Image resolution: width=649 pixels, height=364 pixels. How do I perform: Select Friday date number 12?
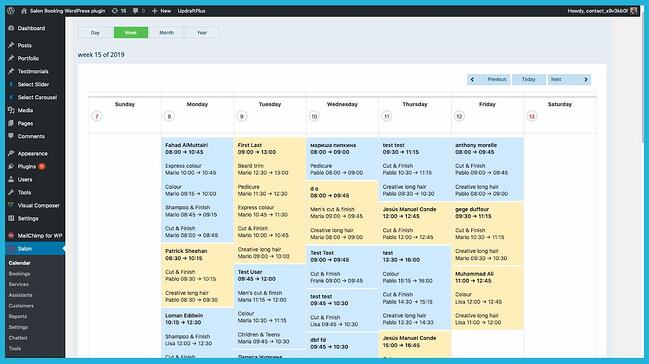click(459, 116)
